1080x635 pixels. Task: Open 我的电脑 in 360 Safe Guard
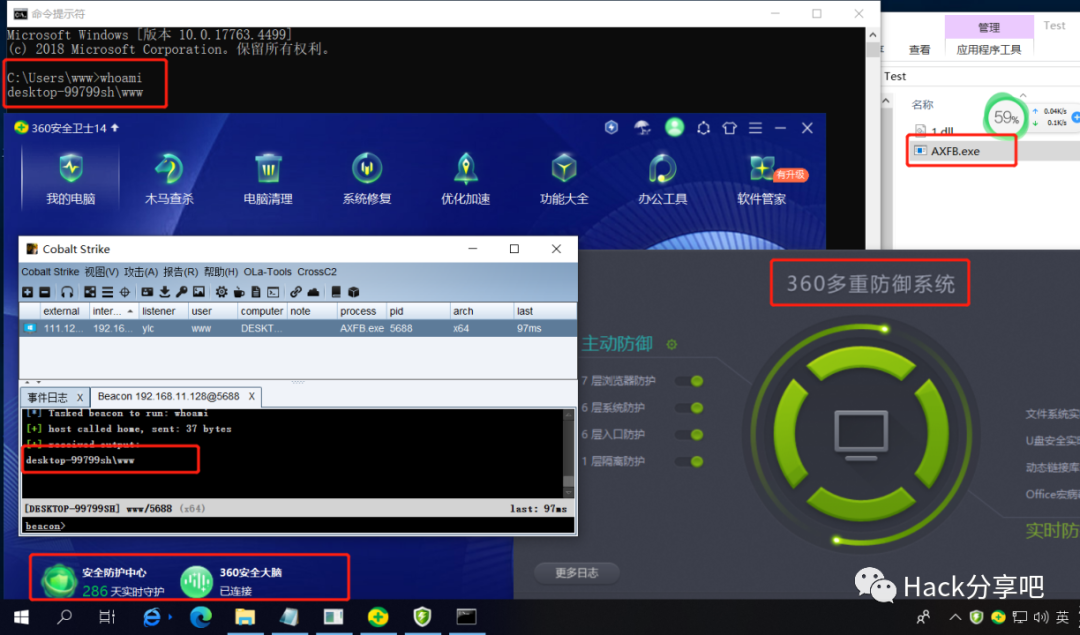70,178
